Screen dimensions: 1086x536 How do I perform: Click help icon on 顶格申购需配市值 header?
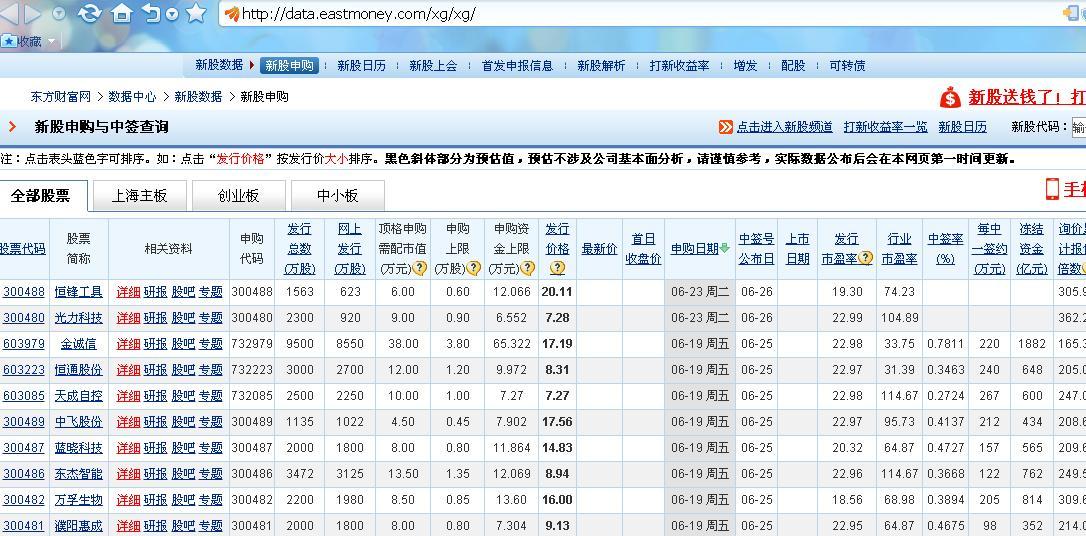420,268
